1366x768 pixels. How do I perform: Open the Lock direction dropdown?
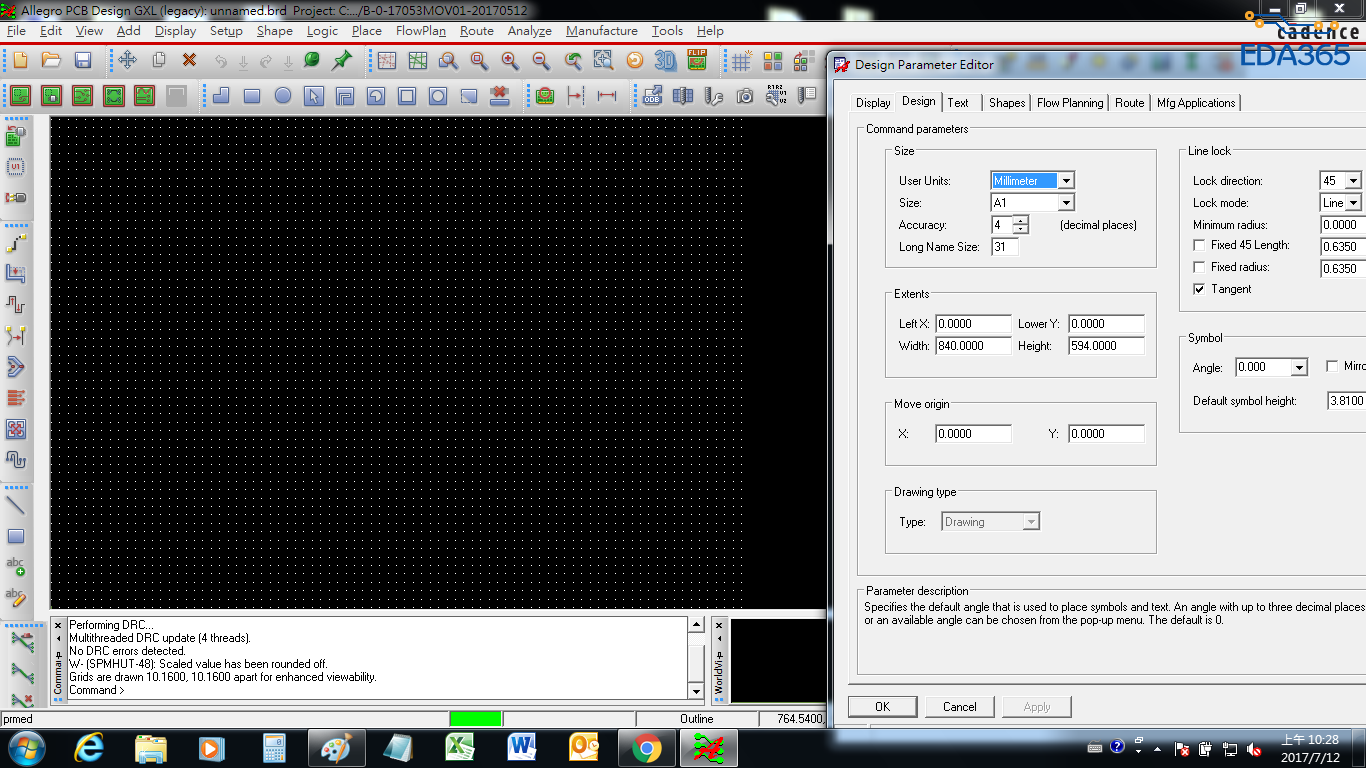tap(1353, 181)
